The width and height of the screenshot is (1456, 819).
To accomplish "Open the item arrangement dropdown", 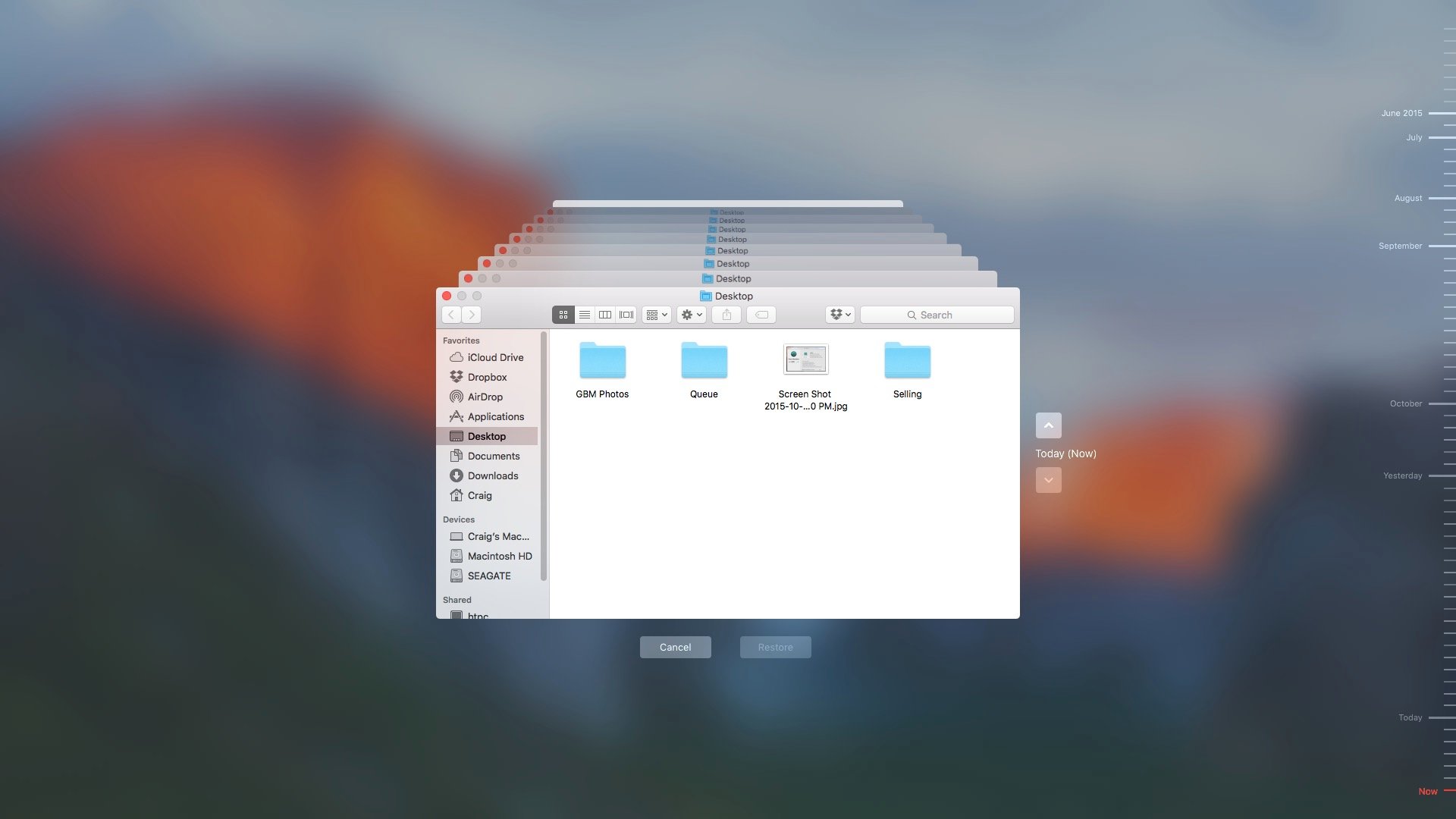I will coord(655,315).
